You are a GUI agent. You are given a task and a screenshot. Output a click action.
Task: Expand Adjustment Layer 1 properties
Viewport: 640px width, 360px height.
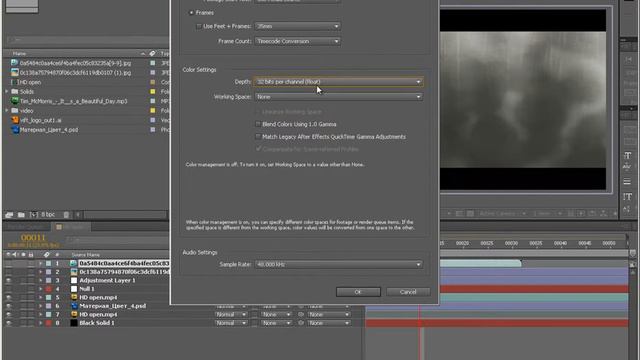tap(40, 280)
